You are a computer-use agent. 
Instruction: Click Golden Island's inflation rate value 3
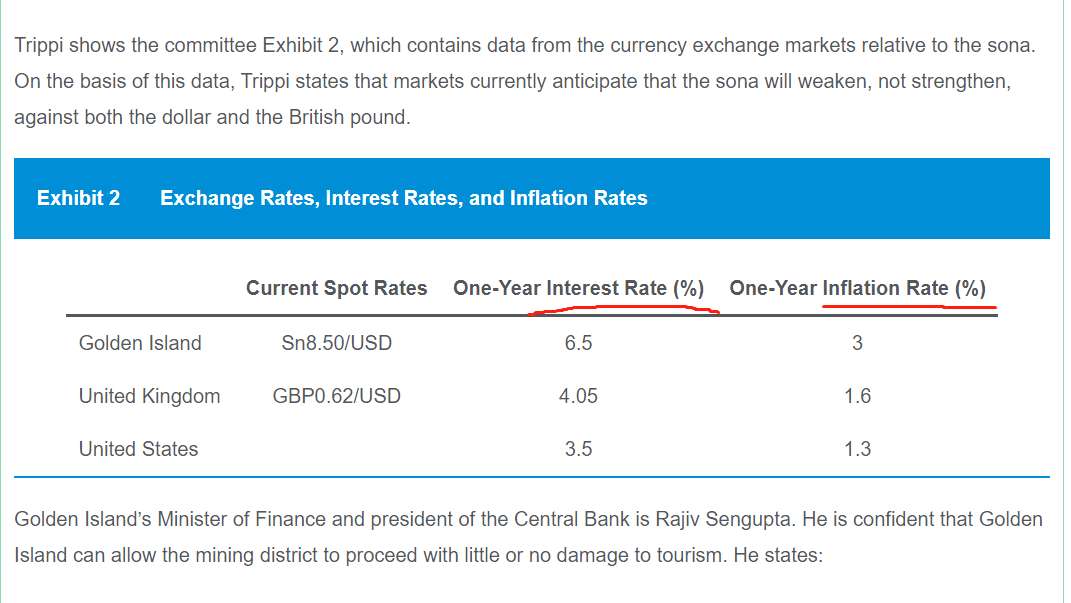coord(858,343)
